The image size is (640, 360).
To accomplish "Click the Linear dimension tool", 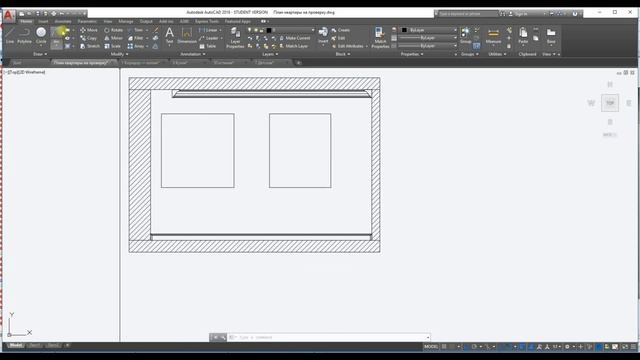I will click(x=208, y=30).
